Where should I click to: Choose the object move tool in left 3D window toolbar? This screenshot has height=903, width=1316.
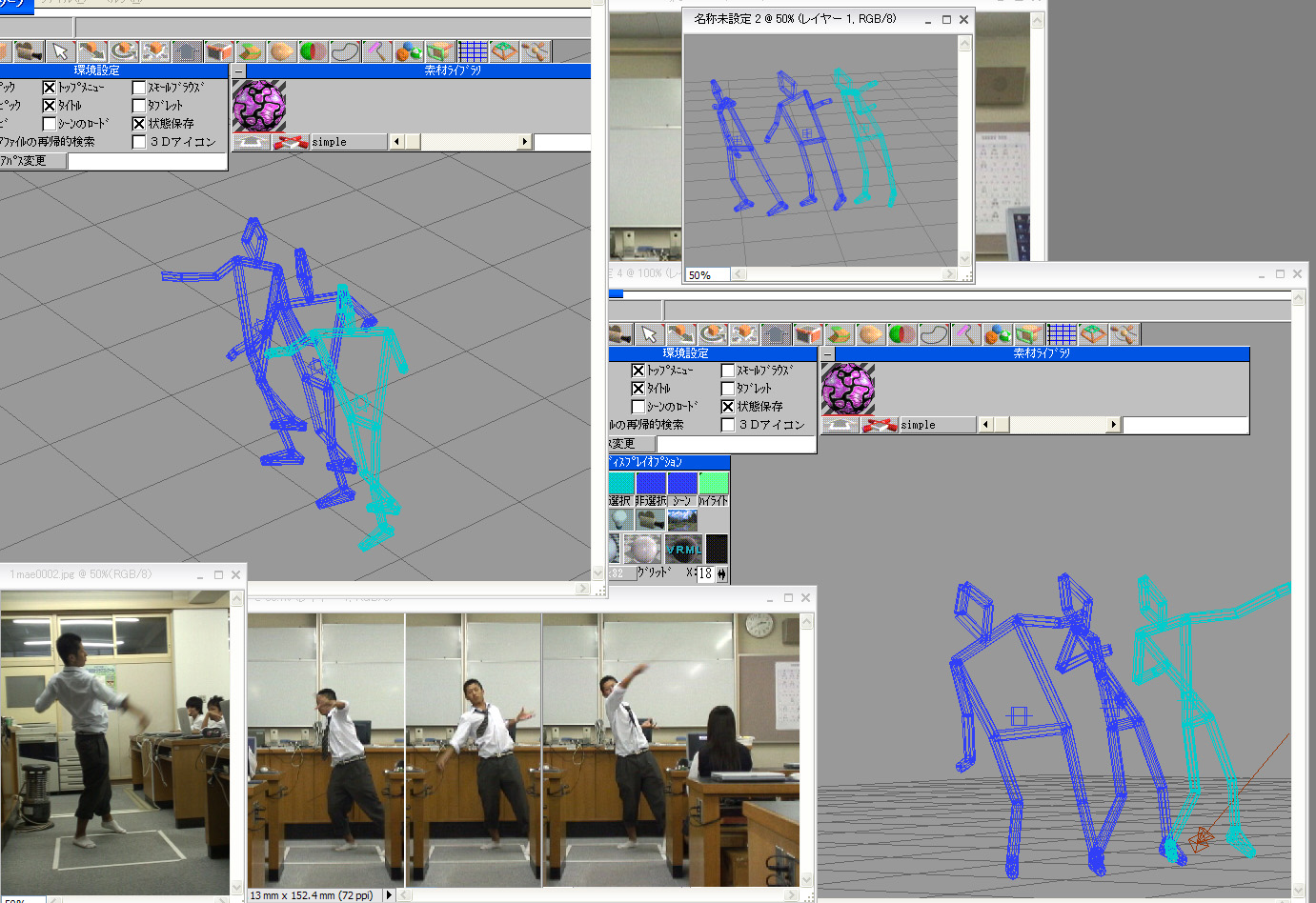click(91, 51)
